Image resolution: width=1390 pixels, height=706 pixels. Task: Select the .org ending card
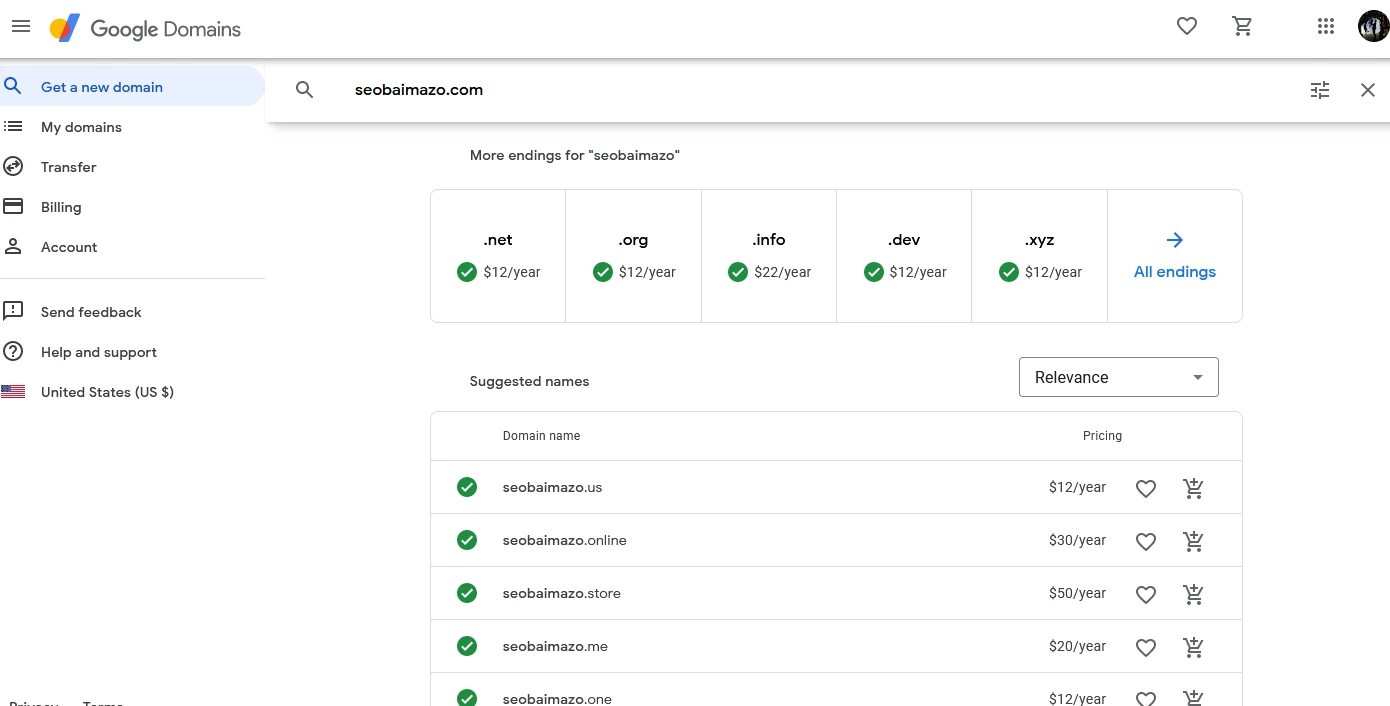(x=633, y=256)
